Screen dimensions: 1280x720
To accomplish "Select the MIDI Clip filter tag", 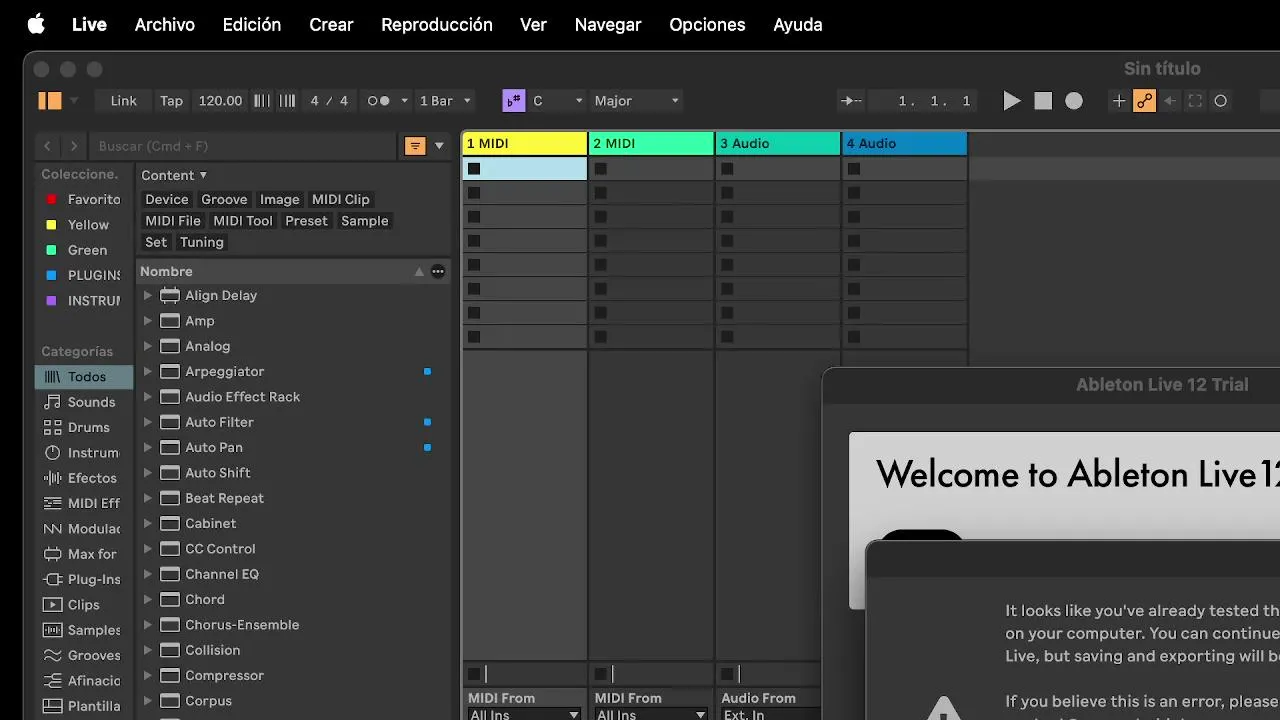I will click(341, 199).
